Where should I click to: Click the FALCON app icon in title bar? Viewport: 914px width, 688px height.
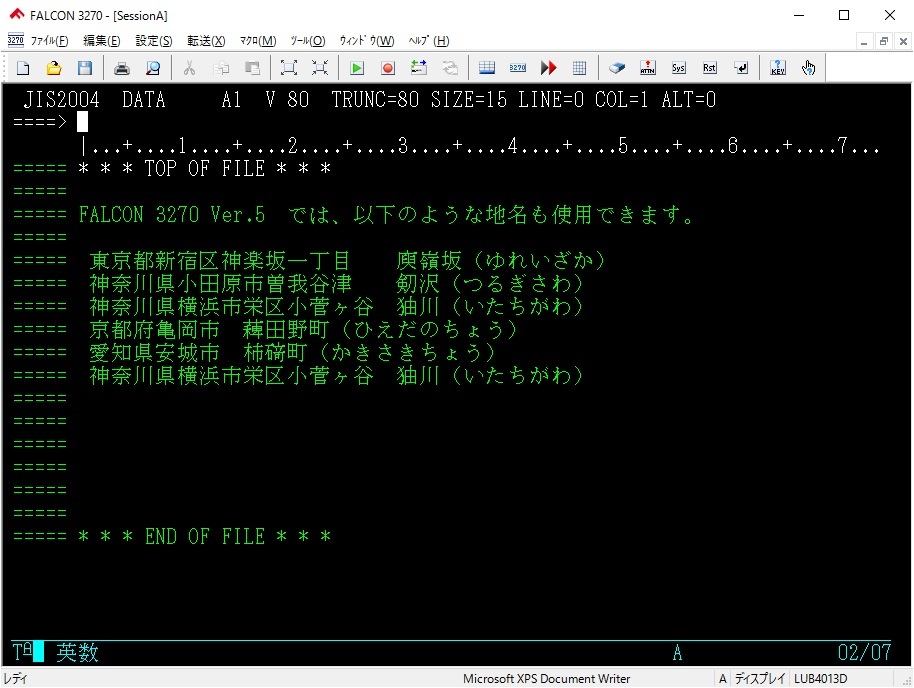click(17, 15)
